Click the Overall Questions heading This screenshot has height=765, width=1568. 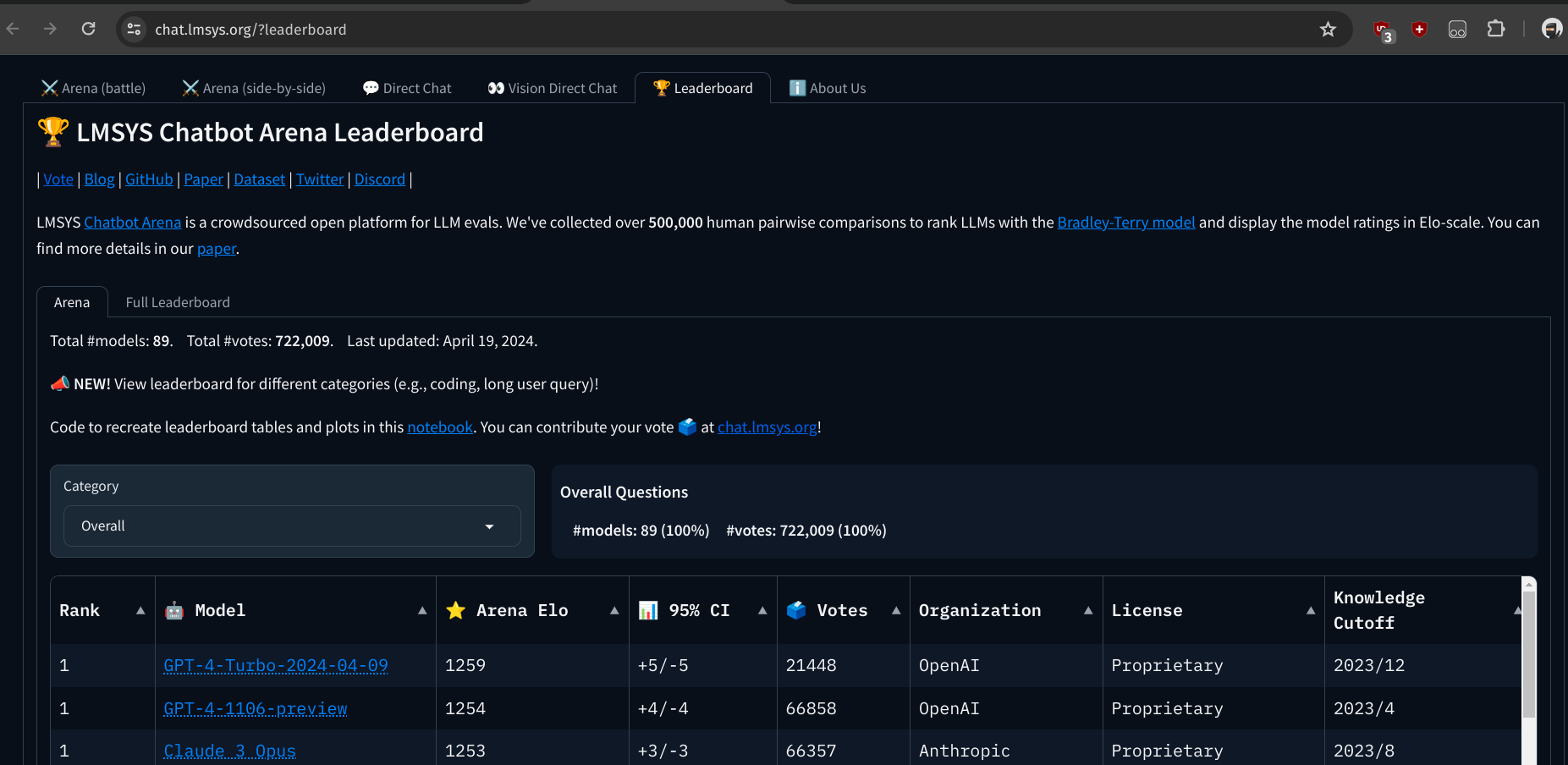click(x=624, y=492)
